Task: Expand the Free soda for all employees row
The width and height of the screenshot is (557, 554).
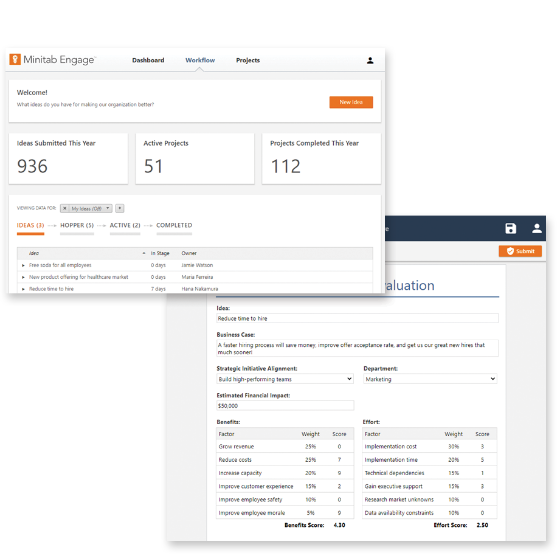Action: point(23,265)
